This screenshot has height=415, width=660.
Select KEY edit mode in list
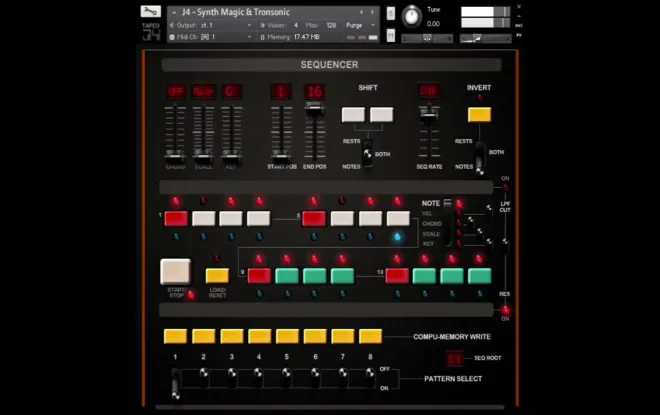(428, 244)
